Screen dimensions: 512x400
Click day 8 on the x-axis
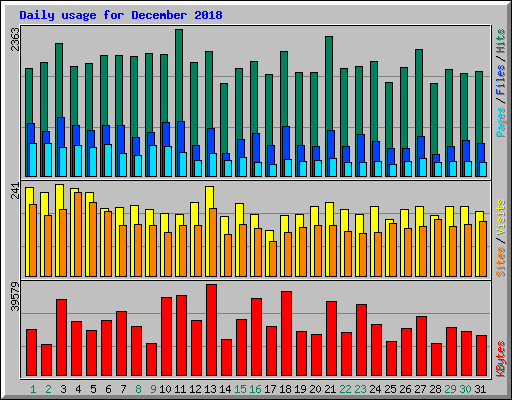[138, 389]
